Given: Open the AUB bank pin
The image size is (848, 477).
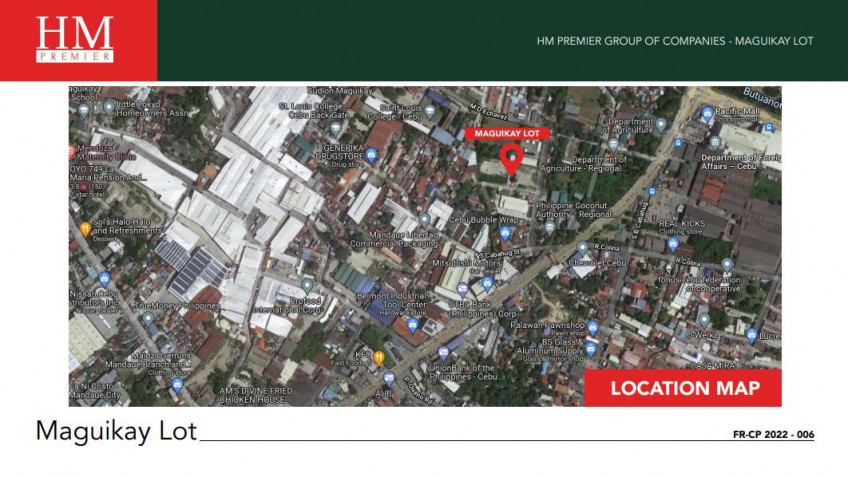Looking at the screenshot, I should (389, 379).
